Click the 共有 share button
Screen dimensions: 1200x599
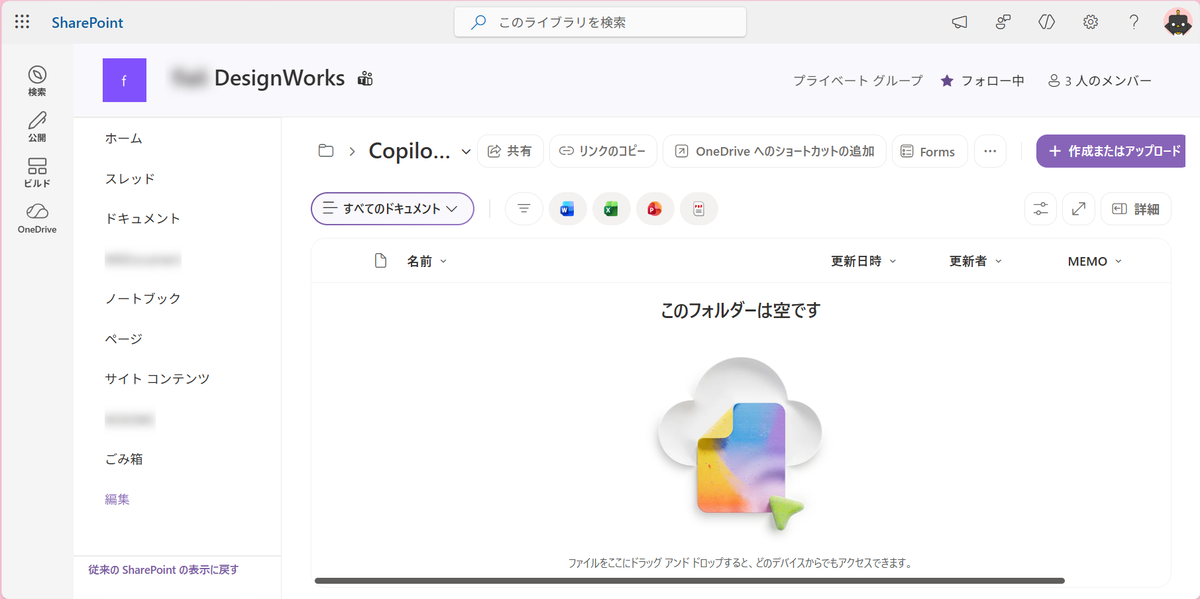(510, 151)
